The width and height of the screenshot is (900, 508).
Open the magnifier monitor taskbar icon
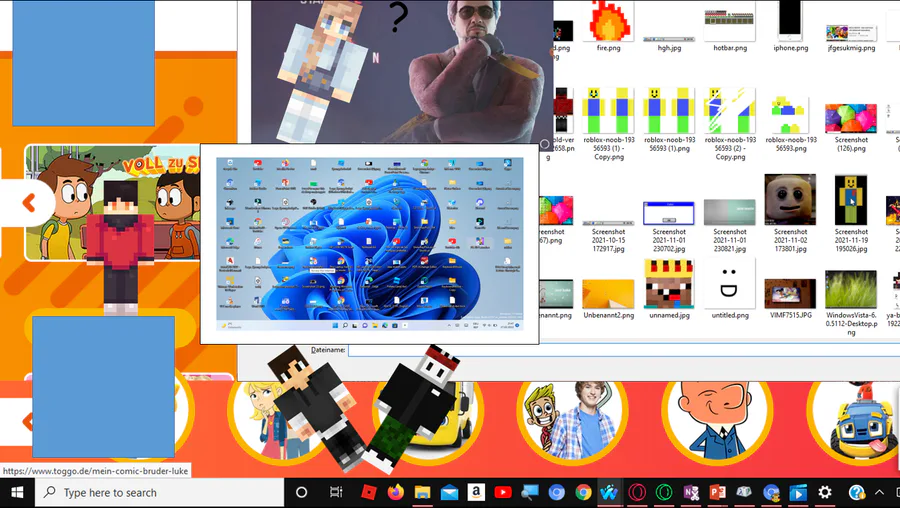point(530,493)
